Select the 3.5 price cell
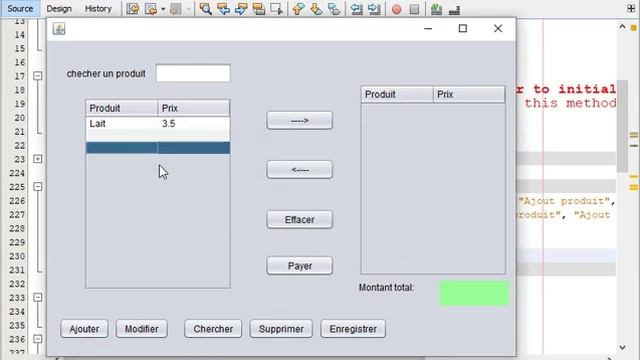Image resolution: width=640 pixels, height=360 pixels. (193, 124)
